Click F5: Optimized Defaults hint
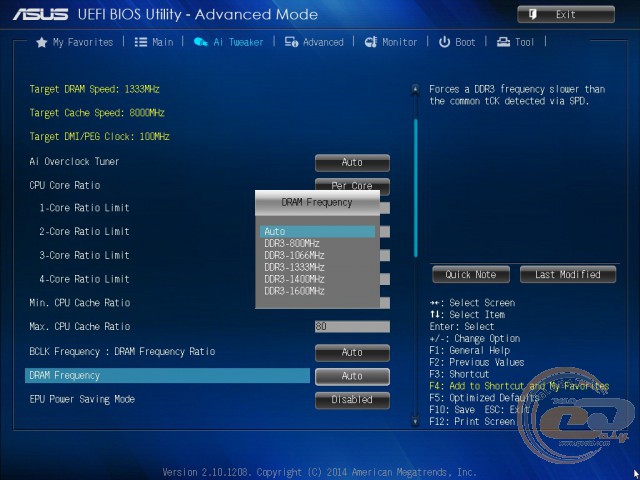The height and width of the screenshot is (480, 640). click(x=484, y=398)
